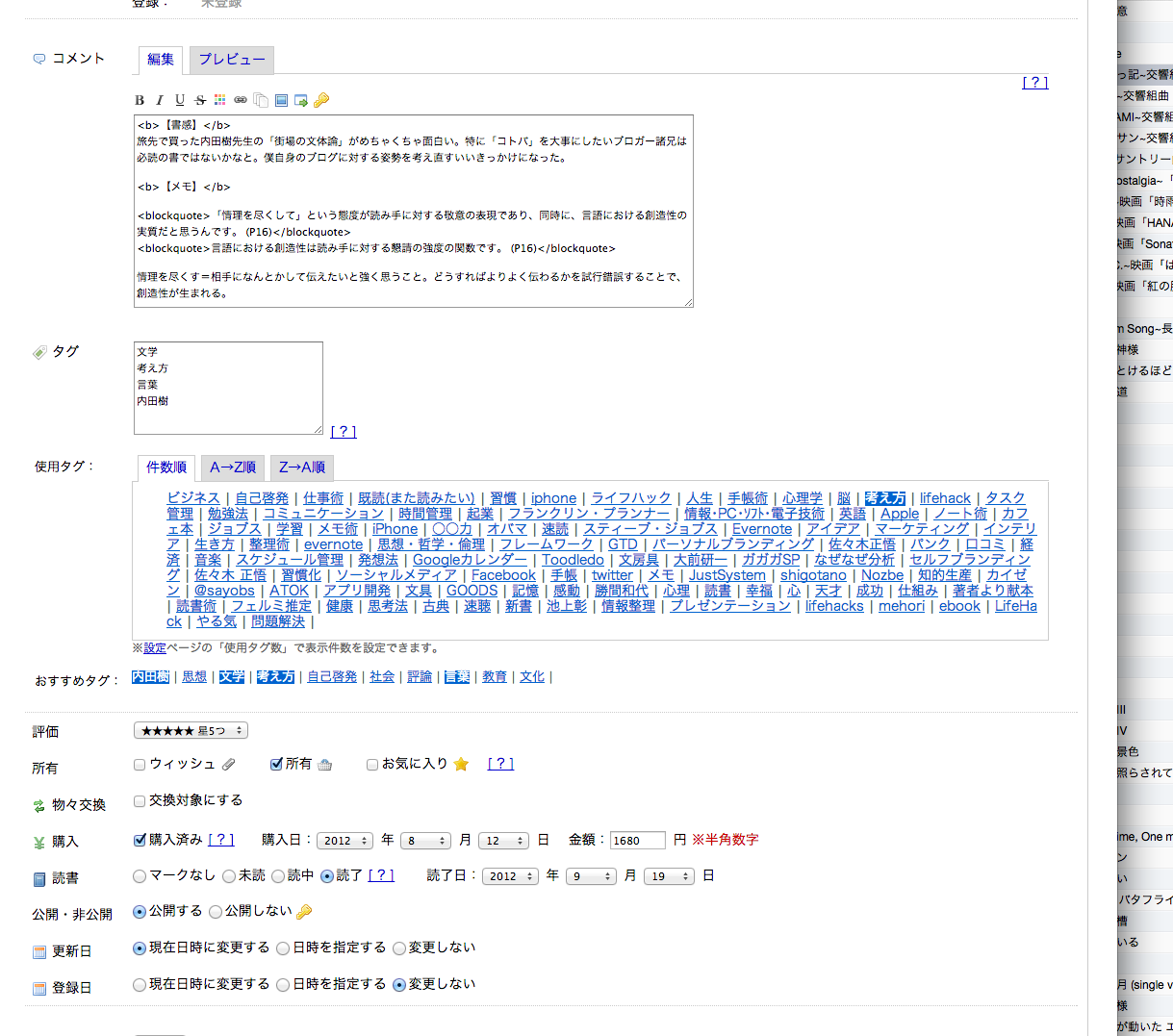This screenshot has width=1173, height=1036.
Task: Click the key icon in the comment toolbar
Action: 321,100
